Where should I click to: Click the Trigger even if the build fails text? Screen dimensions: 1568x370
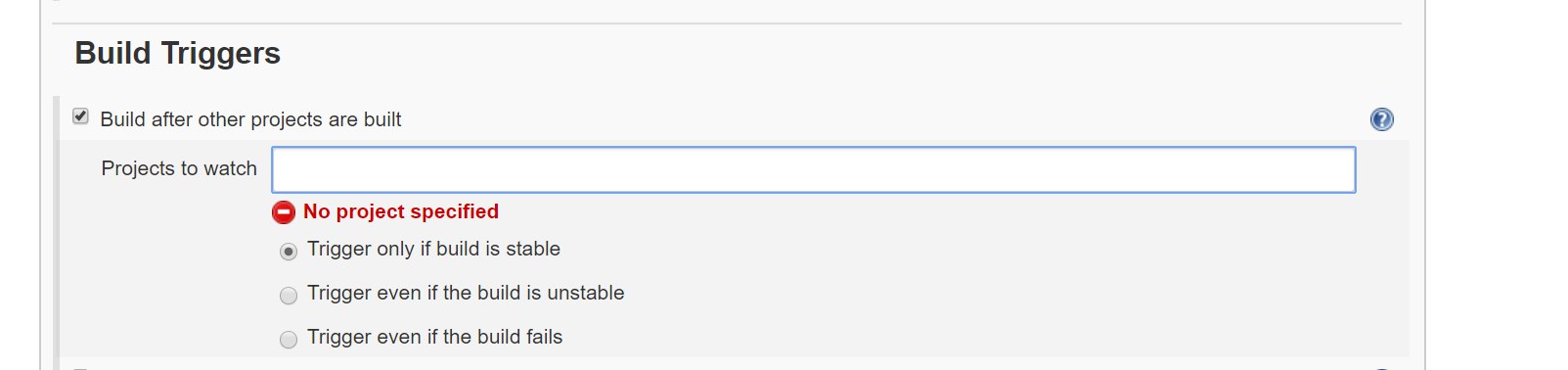tap(435, 337)
